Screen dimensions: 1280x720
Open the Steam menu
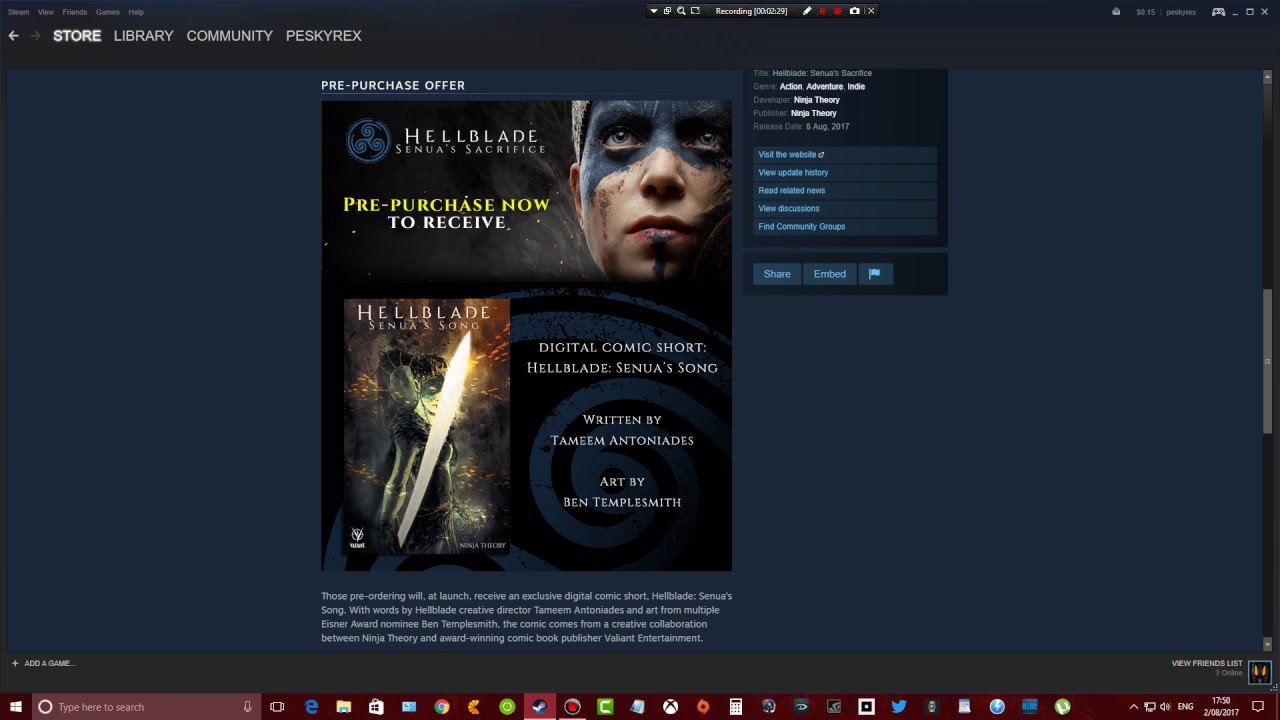[18, 12]
